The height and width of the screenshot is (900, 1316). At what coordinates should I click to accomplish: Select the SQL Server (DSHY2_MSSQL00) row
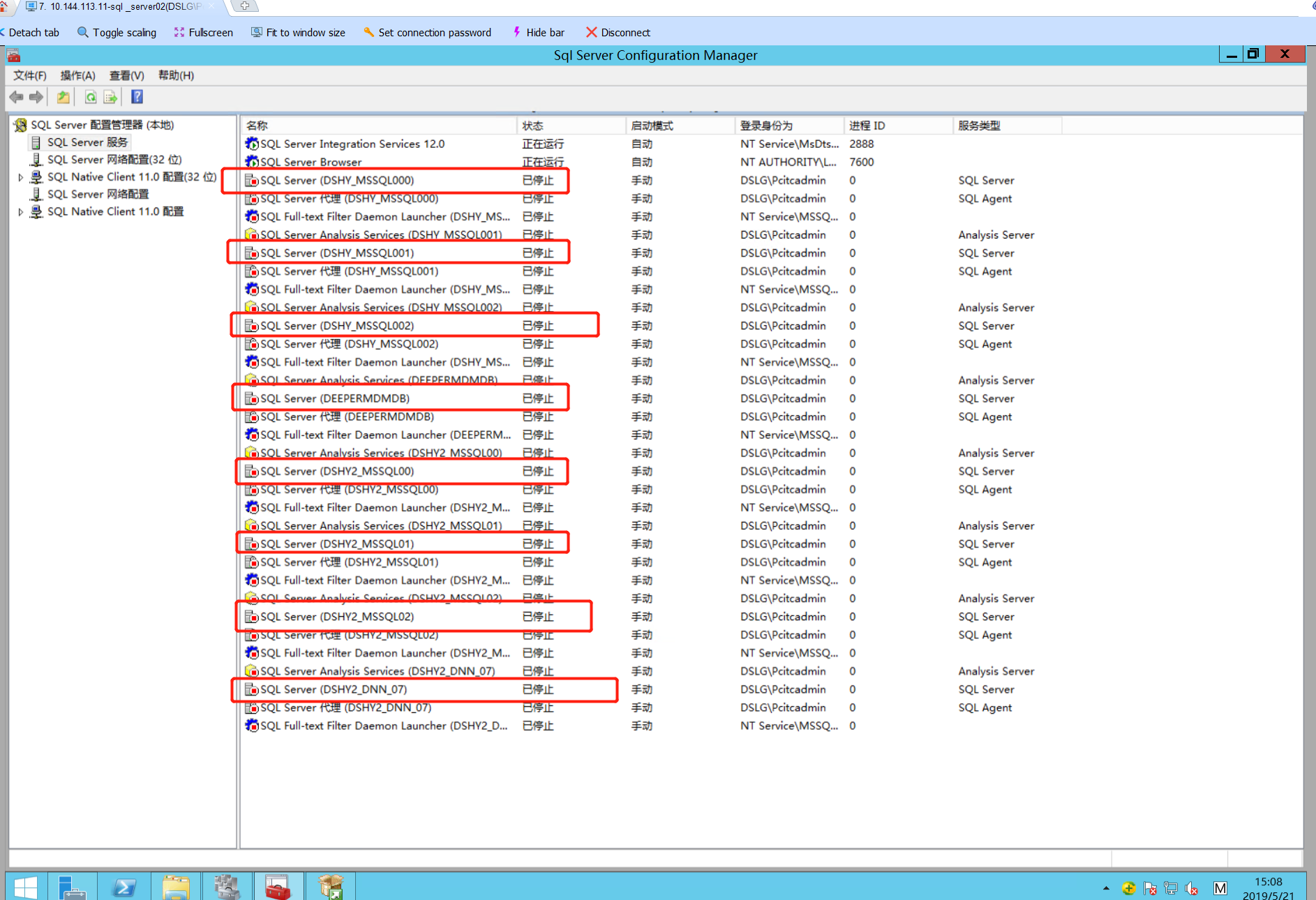coord(652,472)
